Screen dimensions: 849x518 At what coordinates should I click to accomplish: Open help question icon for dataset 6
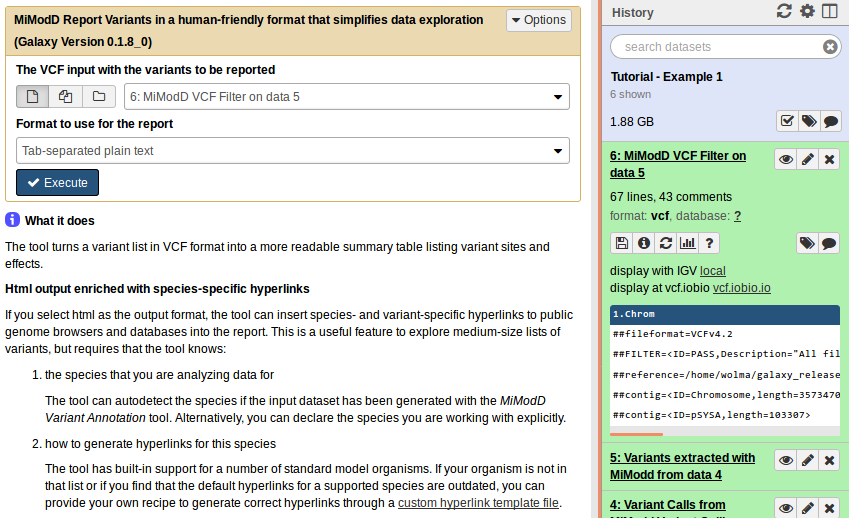pos(709,243)
